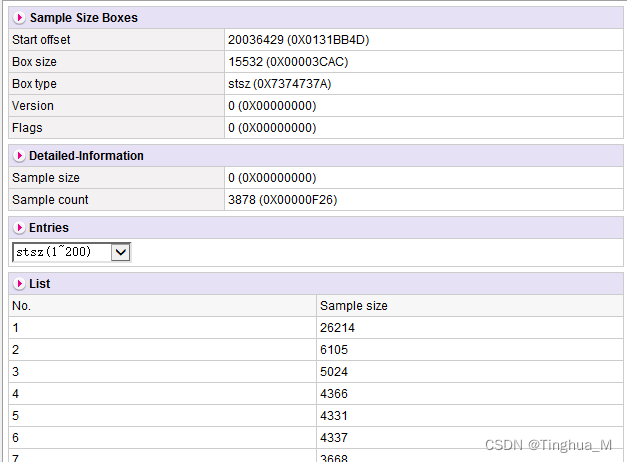
Task: Click the Sample Size Boxes section header
Action: click(316, 18)
